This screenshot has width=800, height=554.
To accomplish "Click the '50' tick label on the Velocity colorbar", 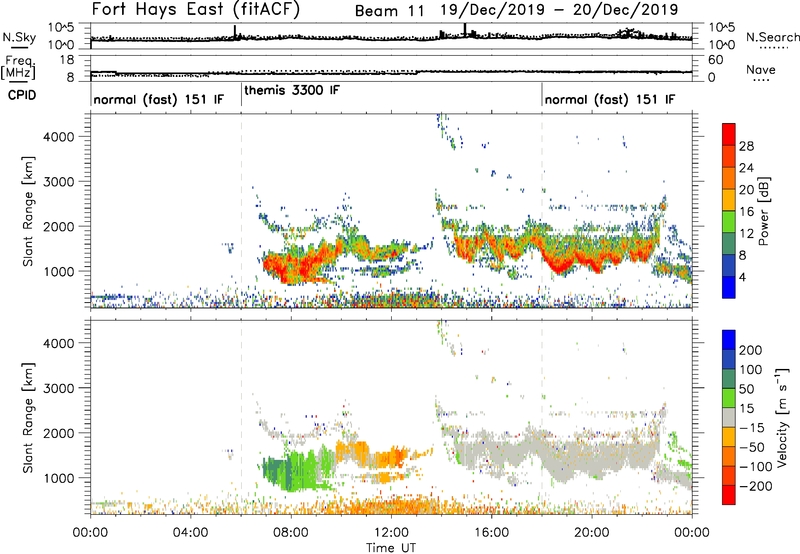I will click(746, 389).
